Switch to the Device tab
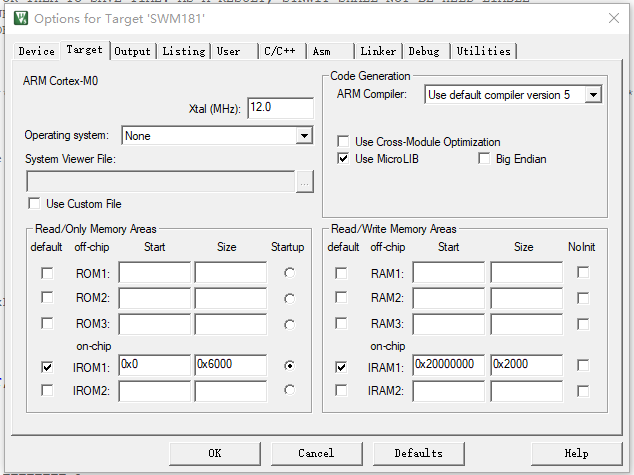 [36, 51]
